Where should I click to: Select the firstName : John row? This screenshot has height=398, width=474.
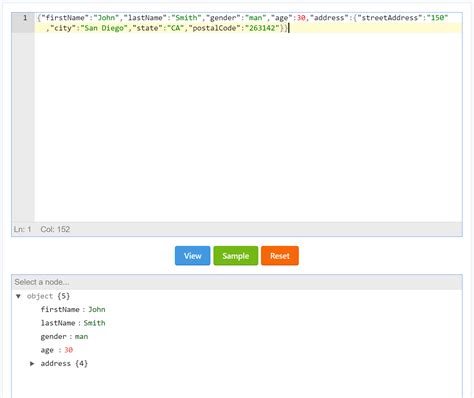[x=73, y=309]
